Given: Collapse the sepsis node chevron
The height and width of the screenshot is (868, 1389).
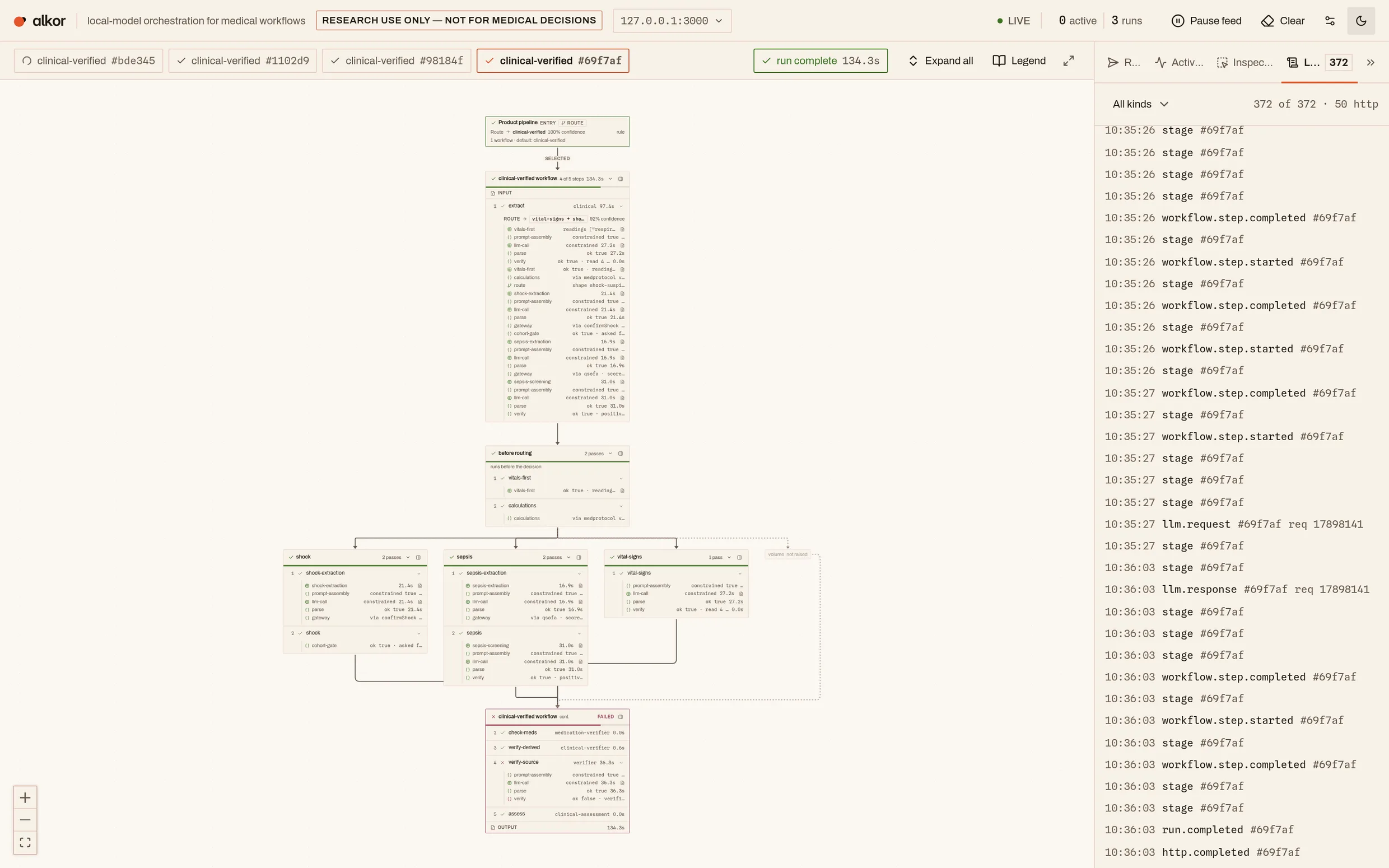Looking at the screenshot, I should pos(569,557).
